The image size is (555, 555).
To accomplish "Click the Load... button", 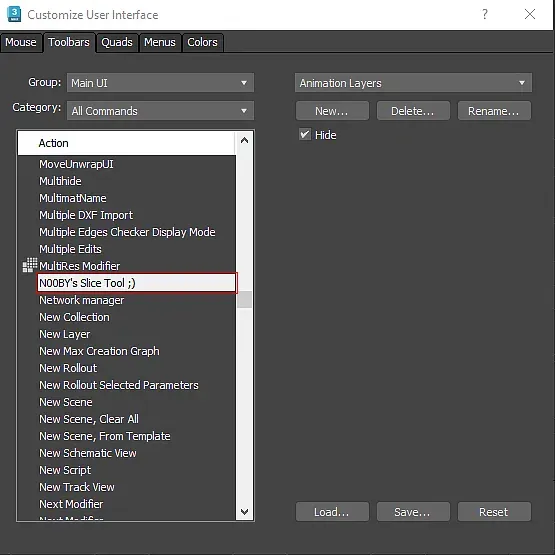I will (x=332, y=512).
